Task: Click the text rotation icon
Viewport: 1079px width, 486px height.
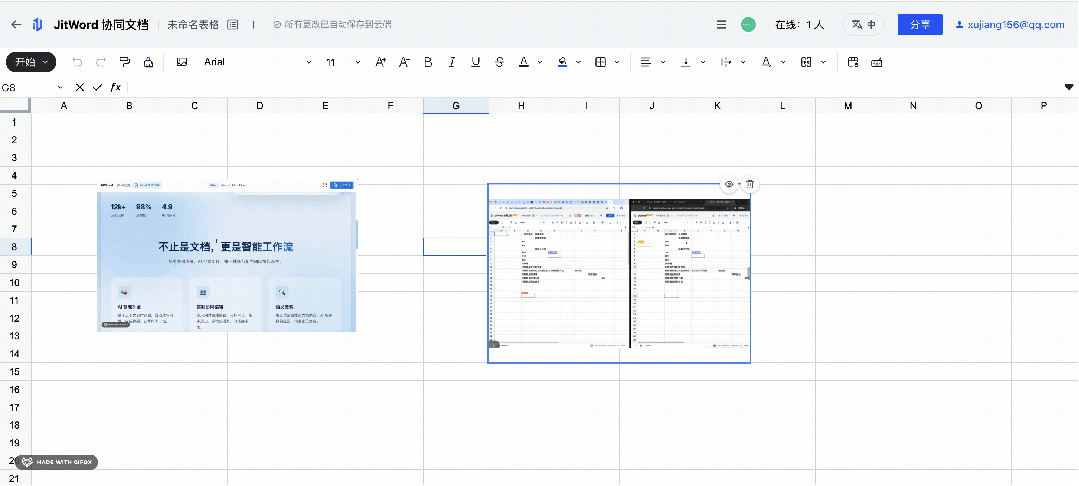Action: (x=766, y=62)
